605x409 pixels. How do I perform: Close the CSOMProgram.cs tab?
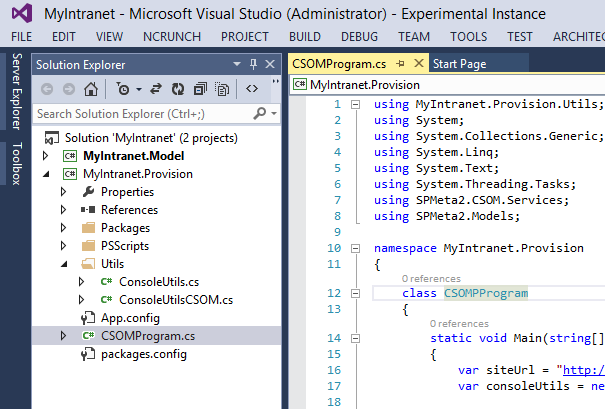(x=419, y=63)
